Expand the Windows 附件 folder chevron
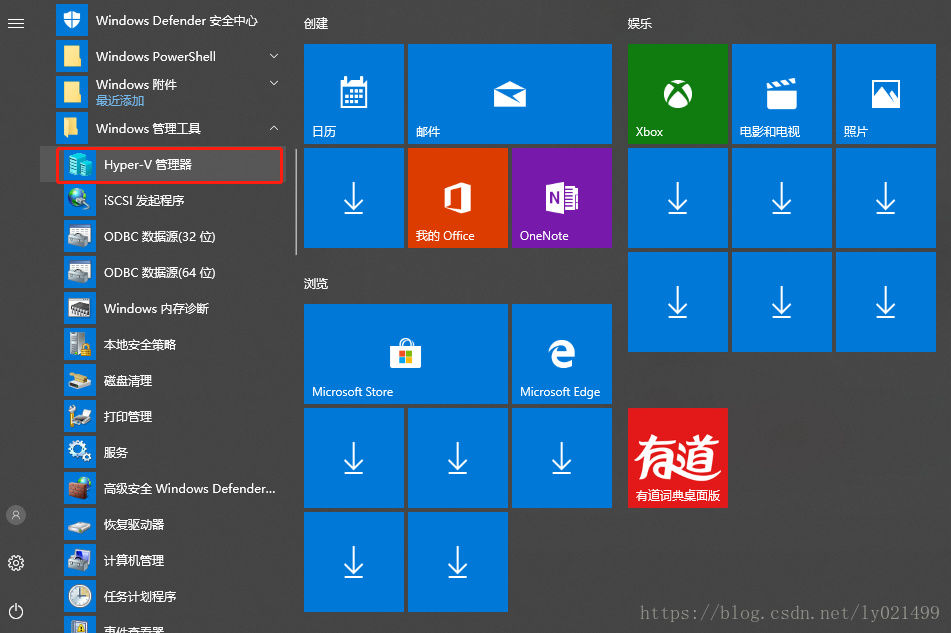 (x=274, y=83)
